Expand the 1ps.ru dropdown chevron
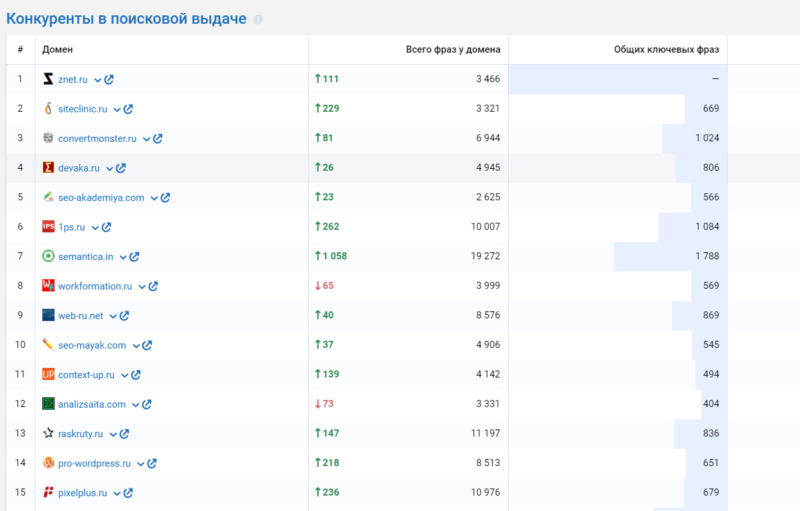The width and height of the screenshot is (800, 511). [95, 228]
